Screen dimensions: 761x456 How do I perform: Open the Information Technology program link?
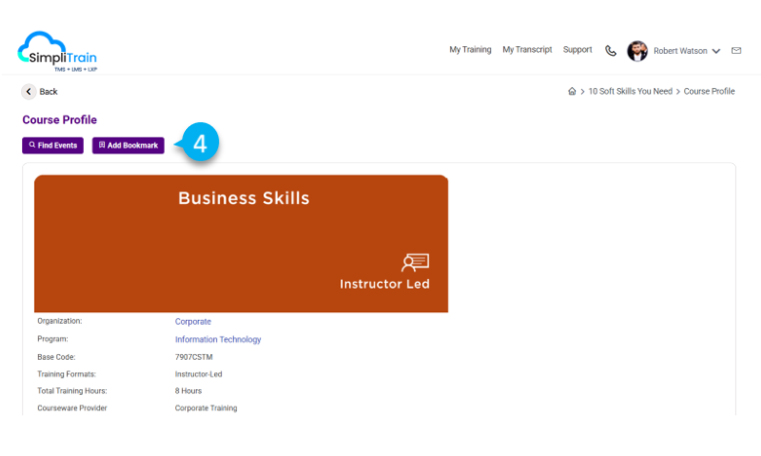coord(218,340)
